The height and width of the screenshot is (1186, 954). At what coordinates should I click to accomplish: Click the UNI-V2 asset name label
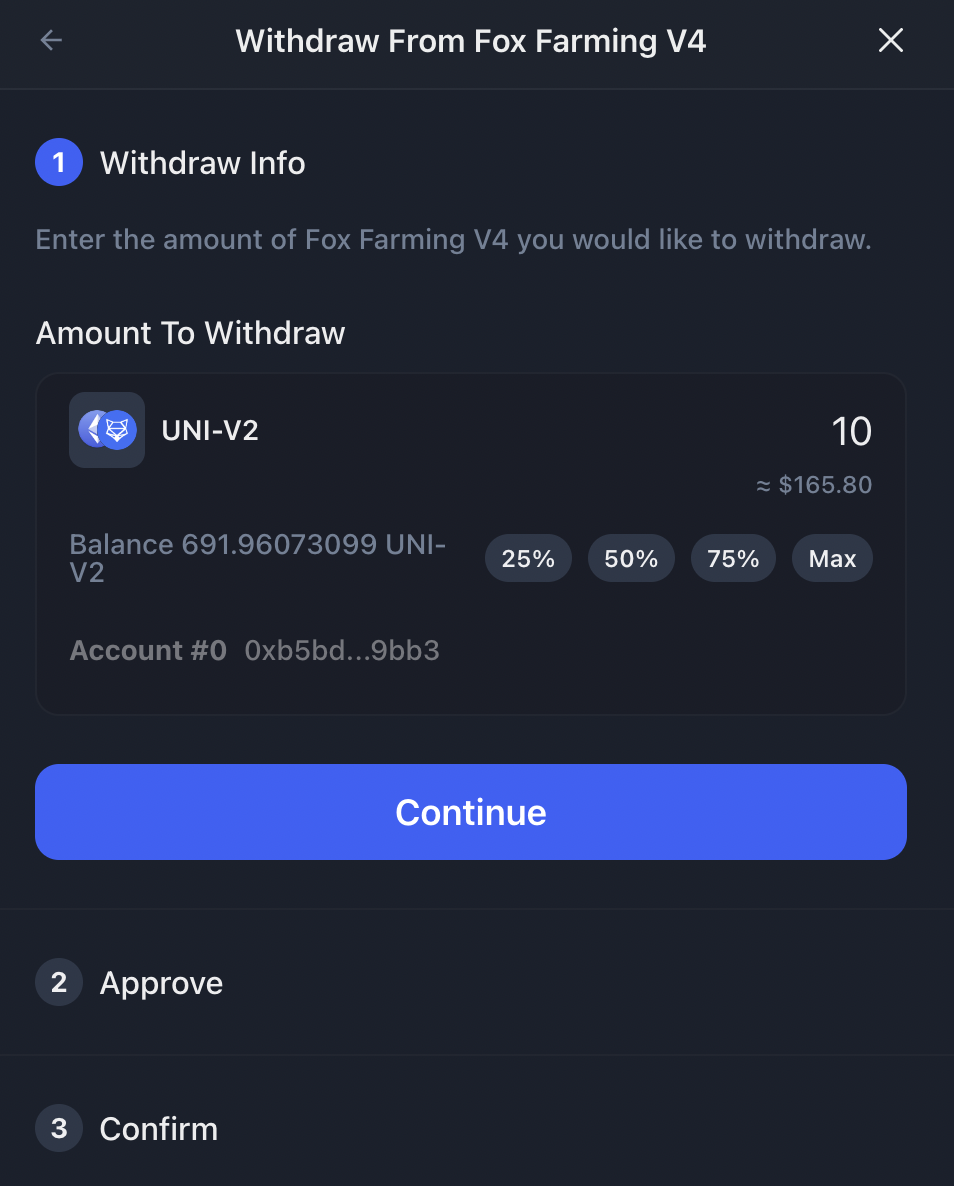click(210, 430)
